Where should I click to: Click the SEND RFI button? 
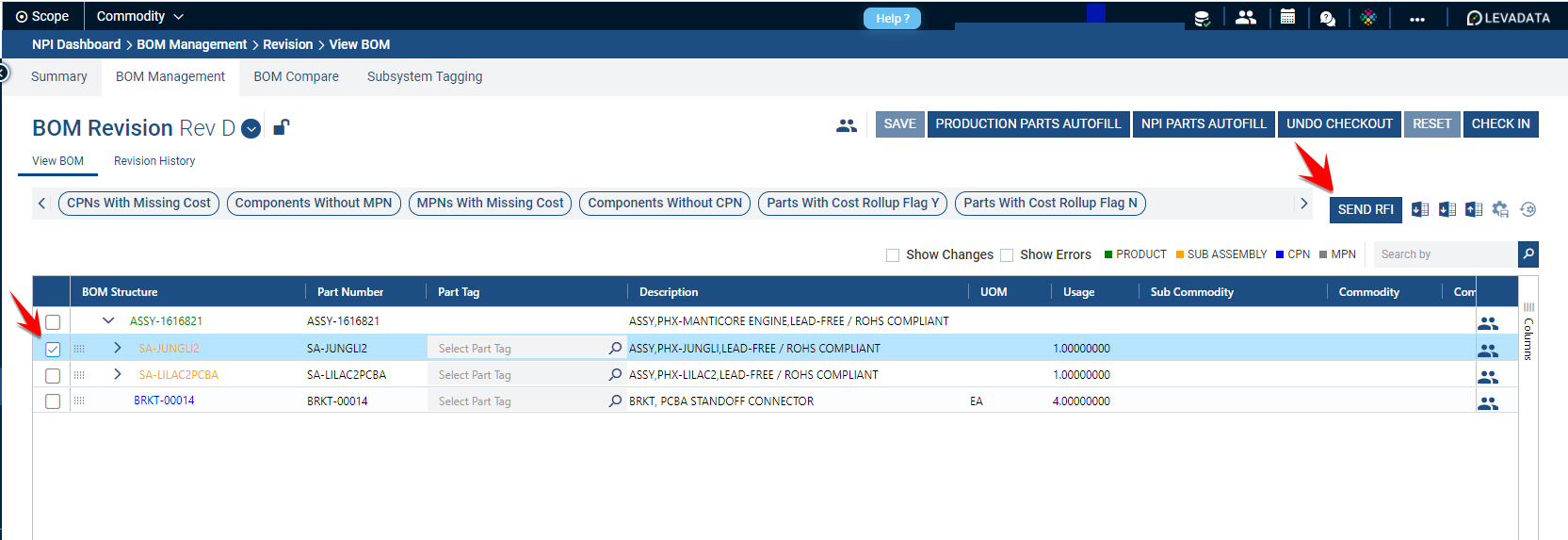(1366, 209)
